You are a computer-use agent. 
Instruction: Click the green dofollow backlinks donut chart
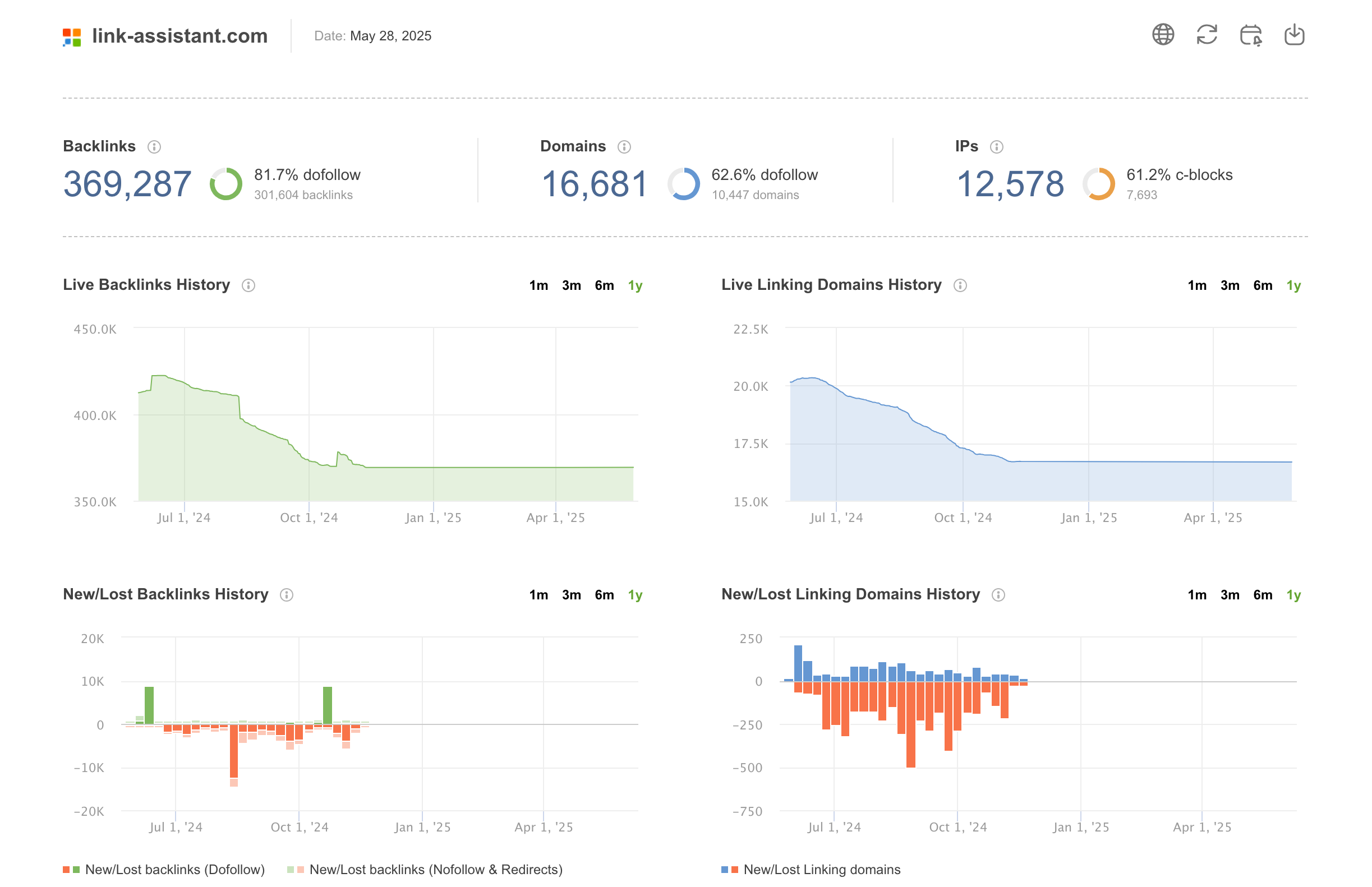tap(225, 184)
